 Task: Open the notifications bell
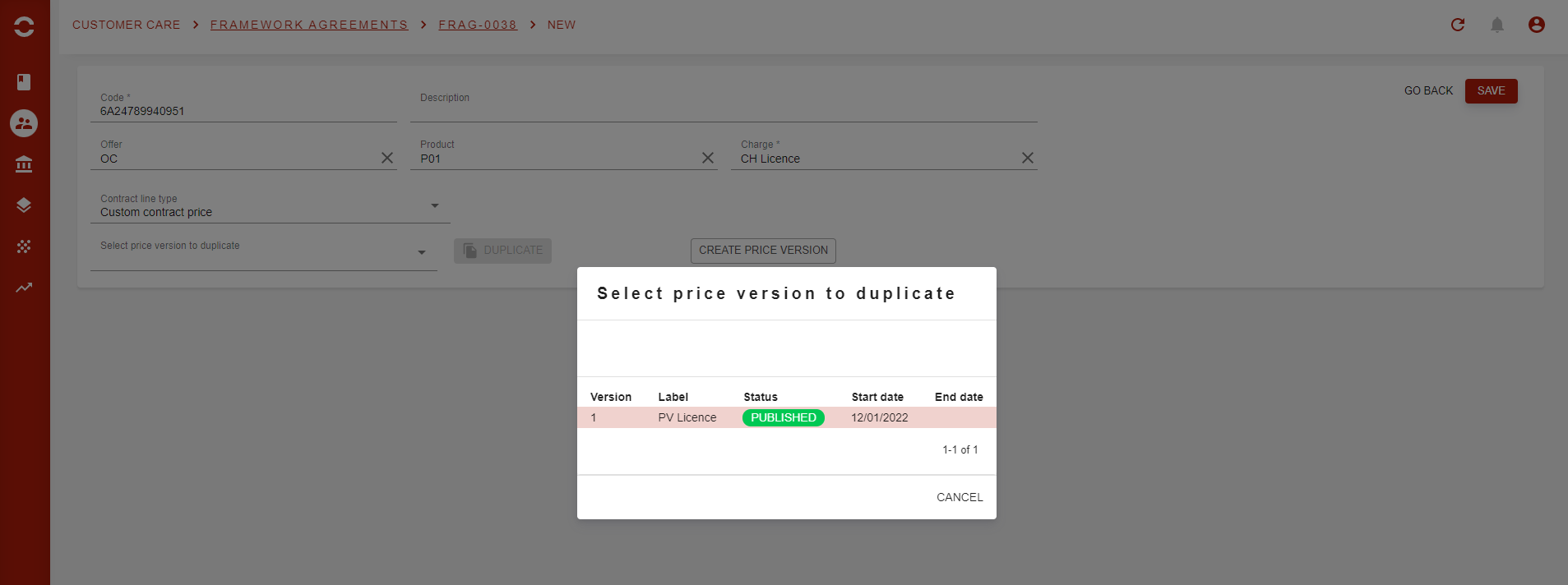point(1497,25)
